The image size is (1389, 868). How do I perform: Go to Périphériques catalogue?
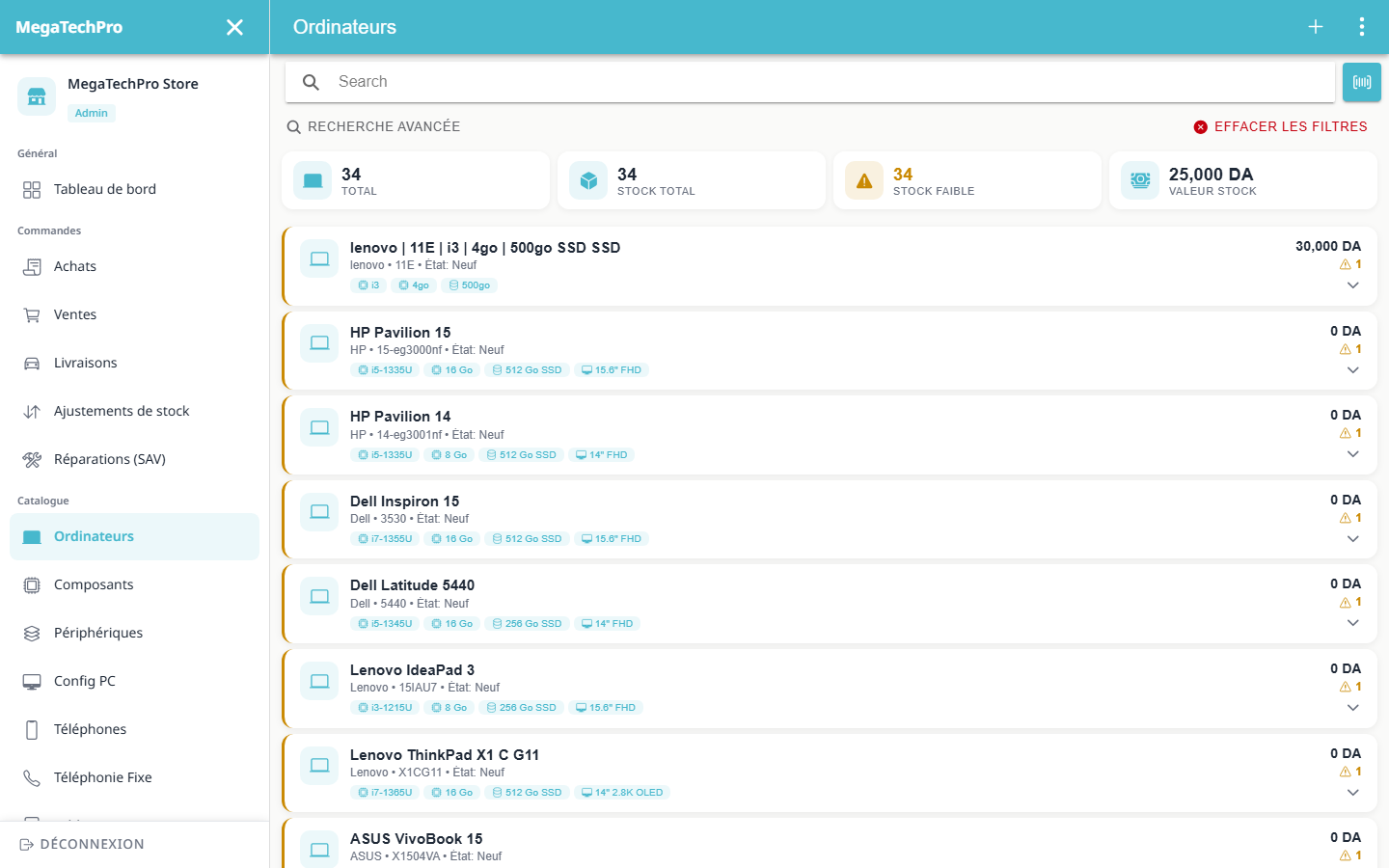[134, 634]
